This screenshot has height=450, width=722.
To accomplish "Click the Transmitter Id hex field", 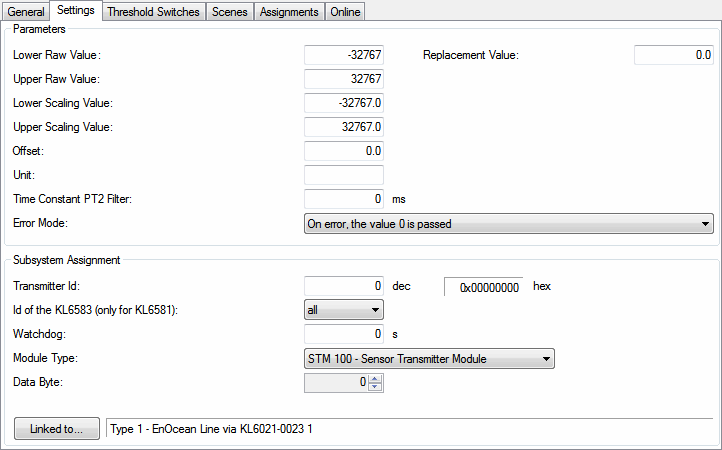I will click(483, 286).
